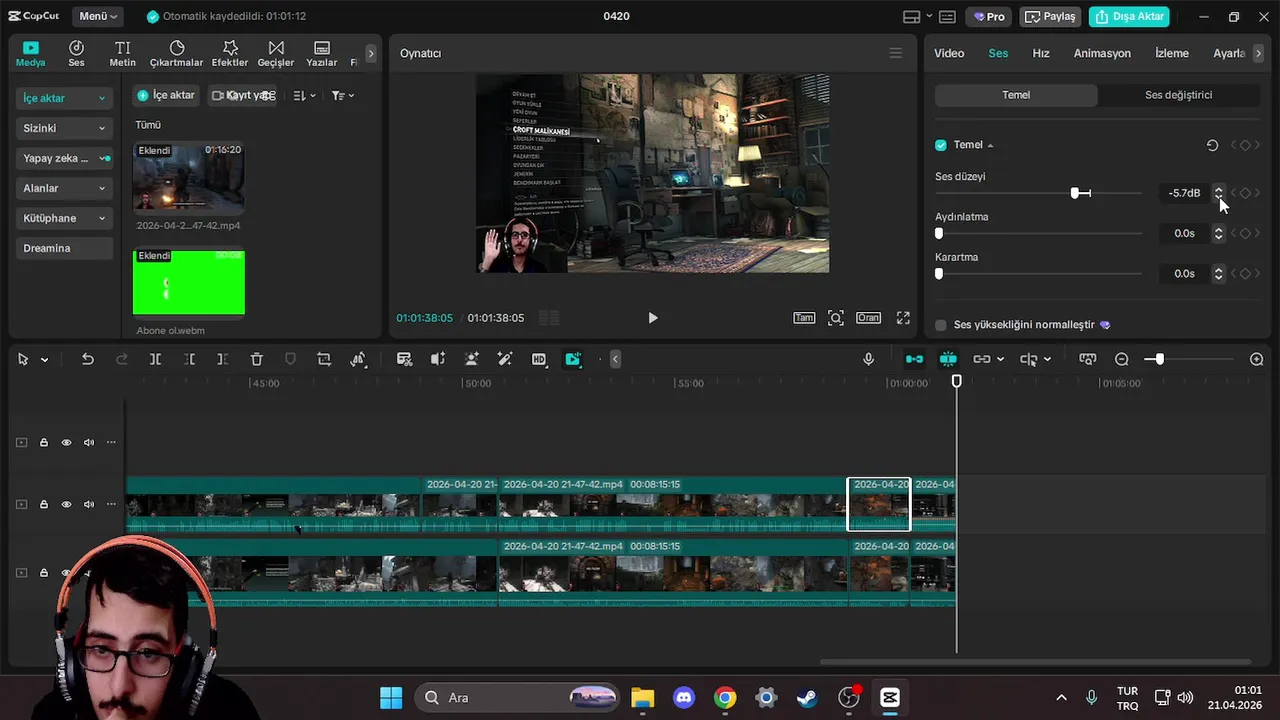Open the Geçişler transitions panel
1280x720 pixels.
click(275, 53)
